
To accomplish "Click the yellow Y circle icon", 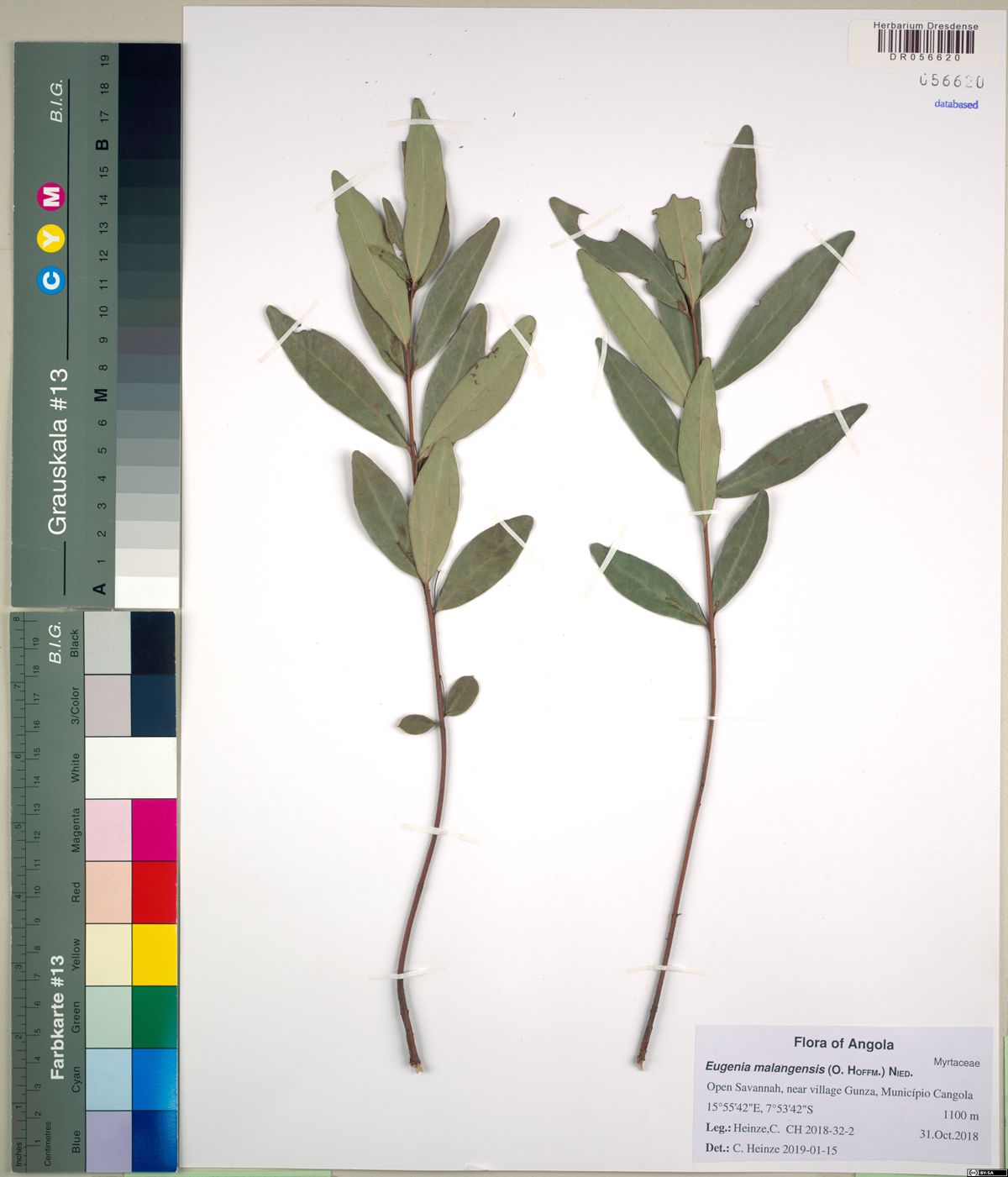I will (52, 239).
